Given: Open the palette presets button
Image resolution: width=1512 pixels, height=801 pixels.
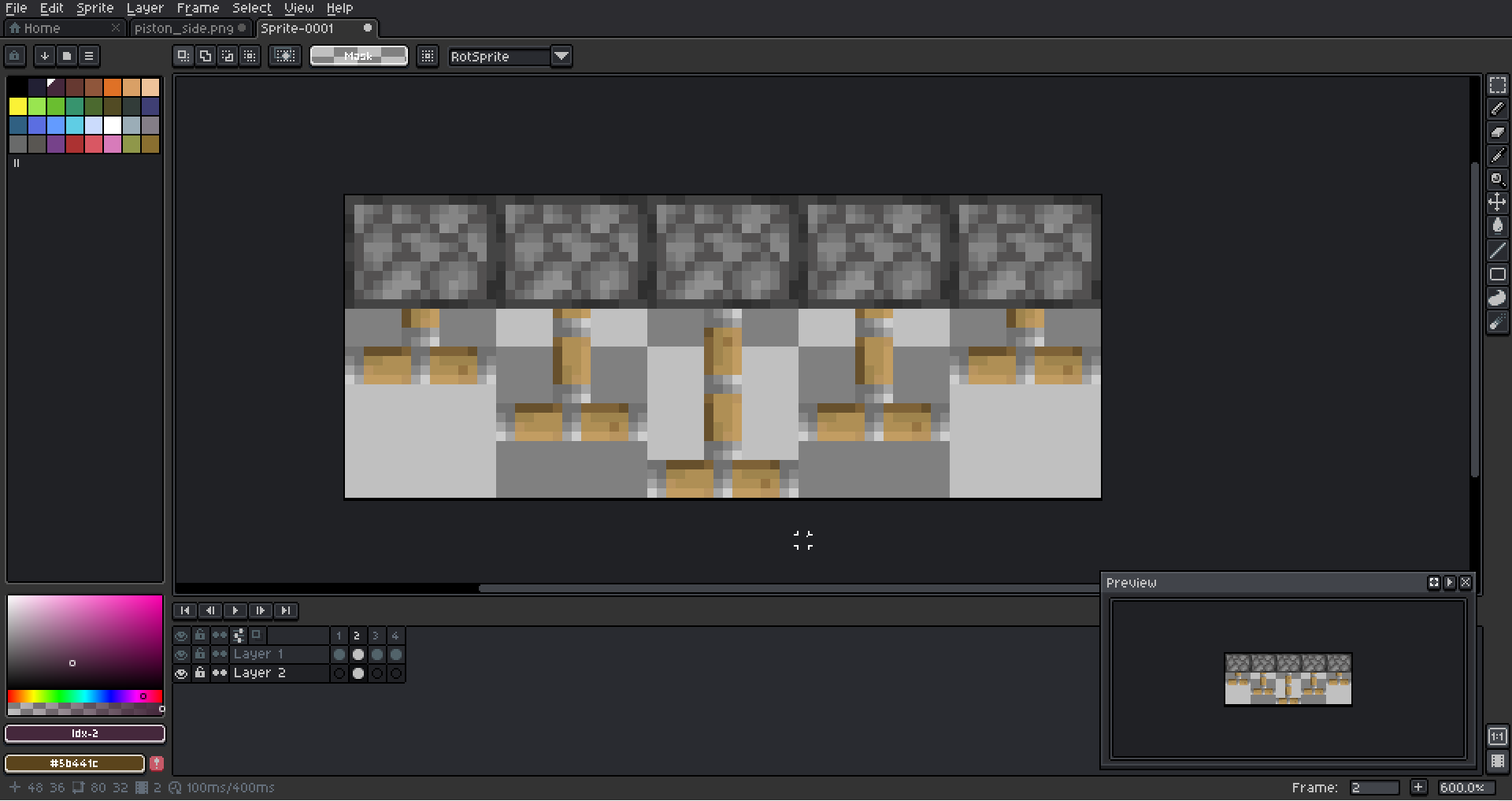Looking at the screenshot, I should (67, 56).
